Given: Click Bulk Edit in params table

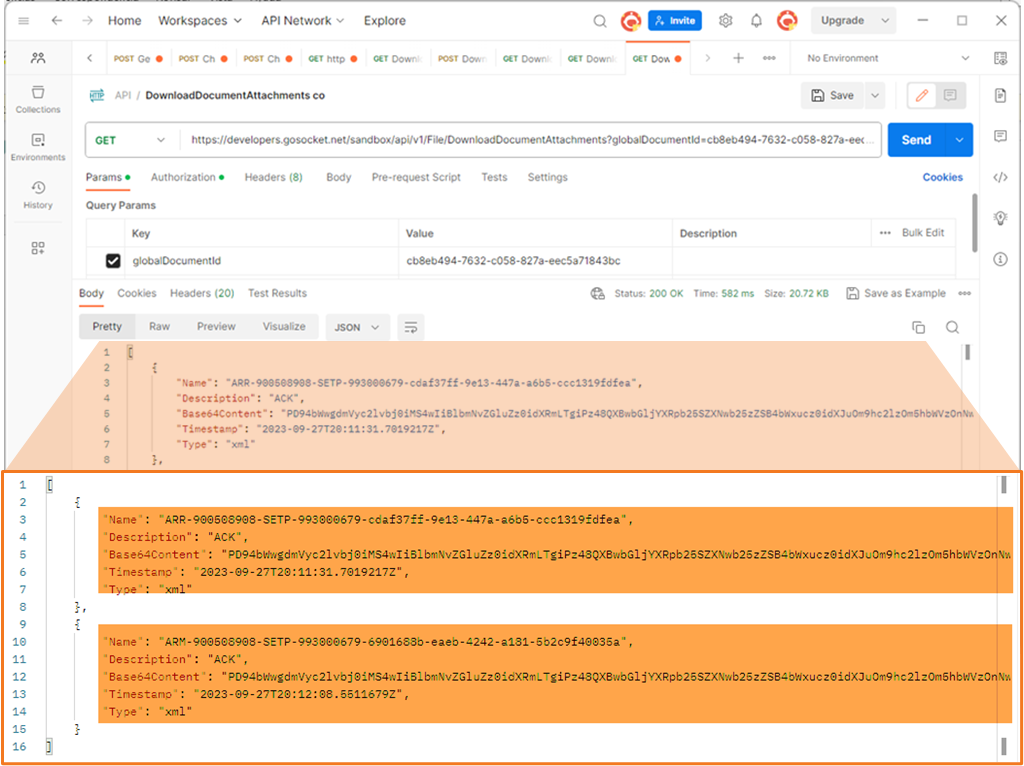Looking at the screenshot, I should 923,232.
